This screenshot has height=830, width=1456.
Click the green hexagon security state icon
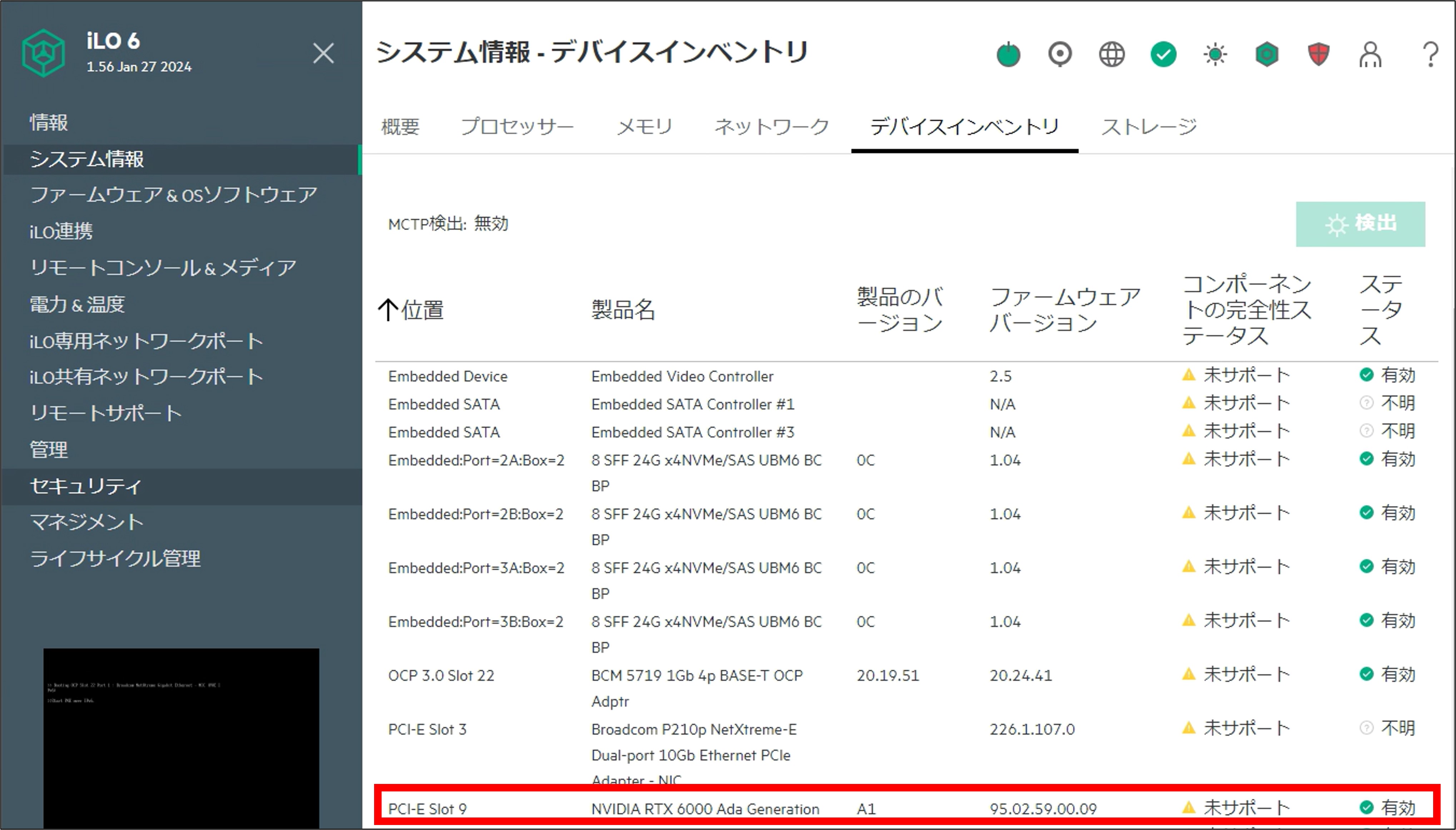click(x=1267, y=55)
